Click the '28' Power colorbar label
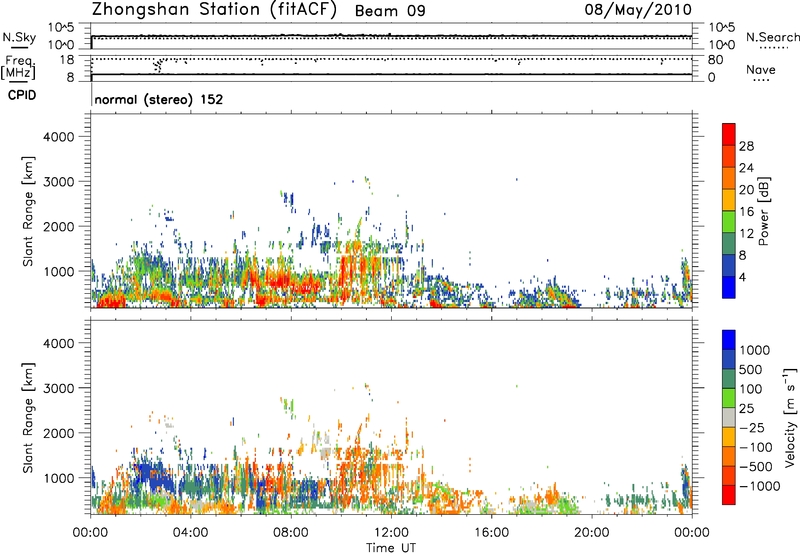 [x=746, y=146]
